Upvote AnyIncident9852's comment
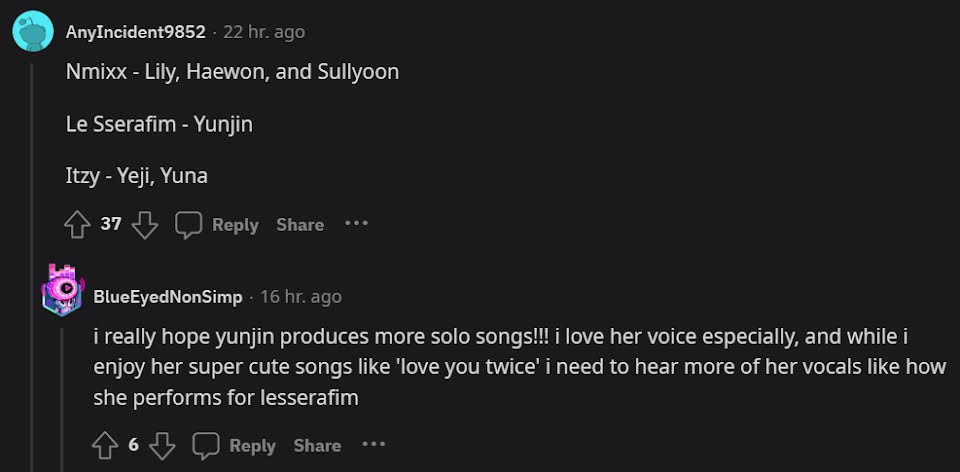Image resolution: width=960 pixels, height=472 pixels. (x=77, y=225)
